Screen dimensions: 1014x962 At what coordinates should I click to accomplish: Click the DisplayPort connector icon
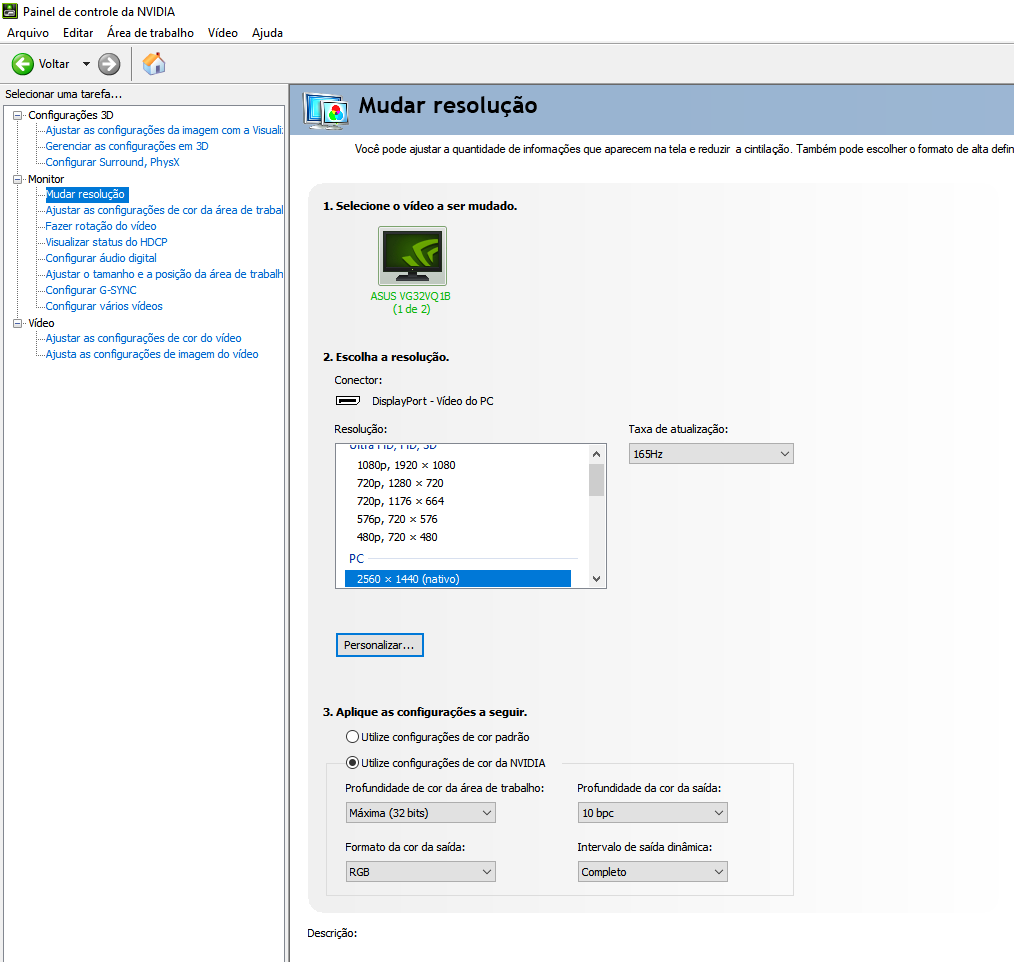click(348, 401)
